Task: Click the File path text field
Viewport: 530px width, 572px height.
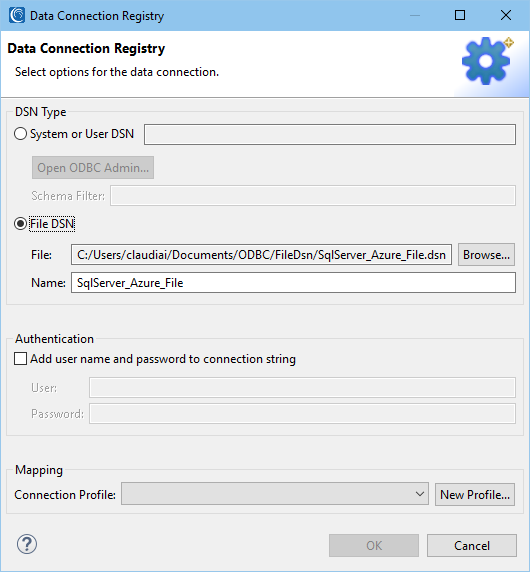Action: (261, 255)
